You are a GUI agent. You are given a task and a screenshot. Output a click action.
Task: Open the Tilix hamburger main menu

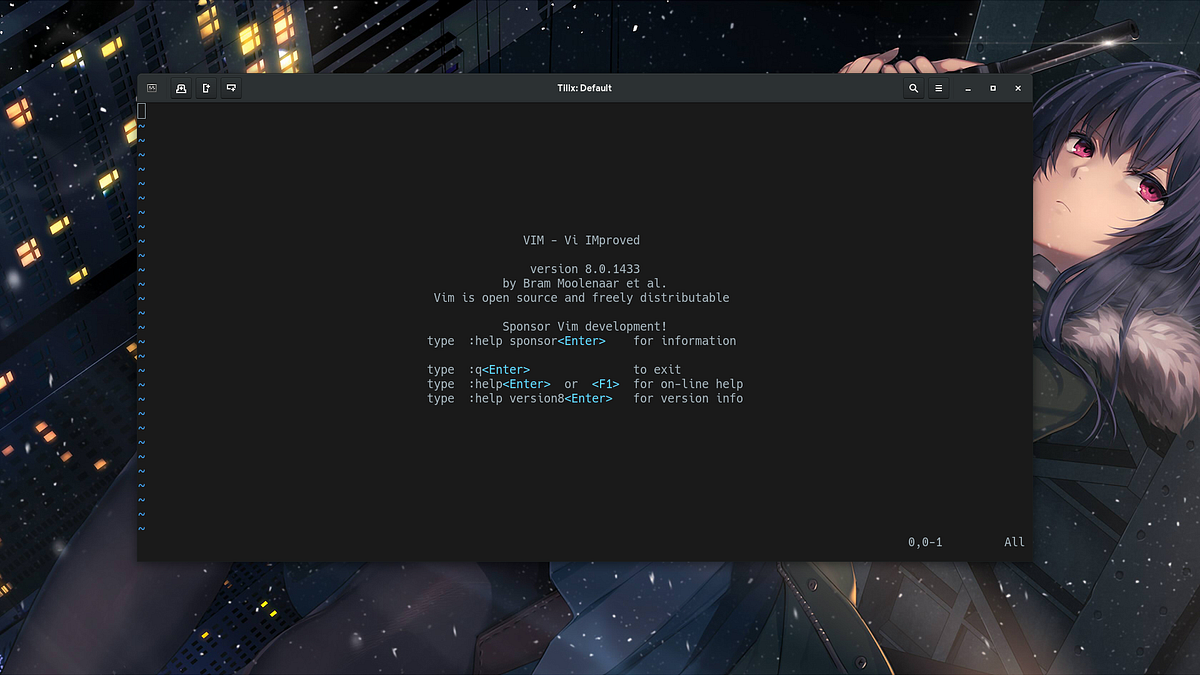938,88
